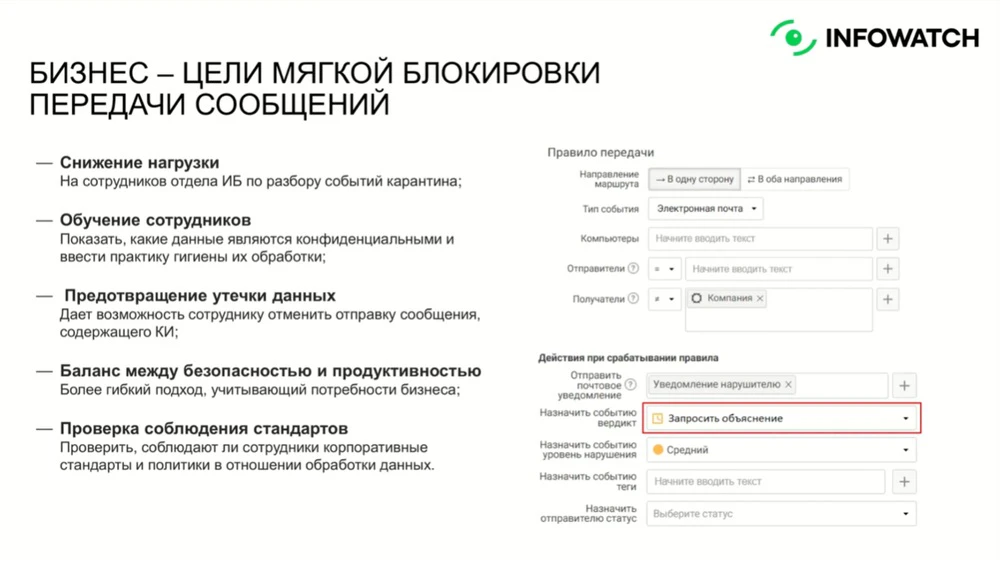Open the 'Электронная почта' event type dropdown

pyautogui.click(x=705, y=209)
